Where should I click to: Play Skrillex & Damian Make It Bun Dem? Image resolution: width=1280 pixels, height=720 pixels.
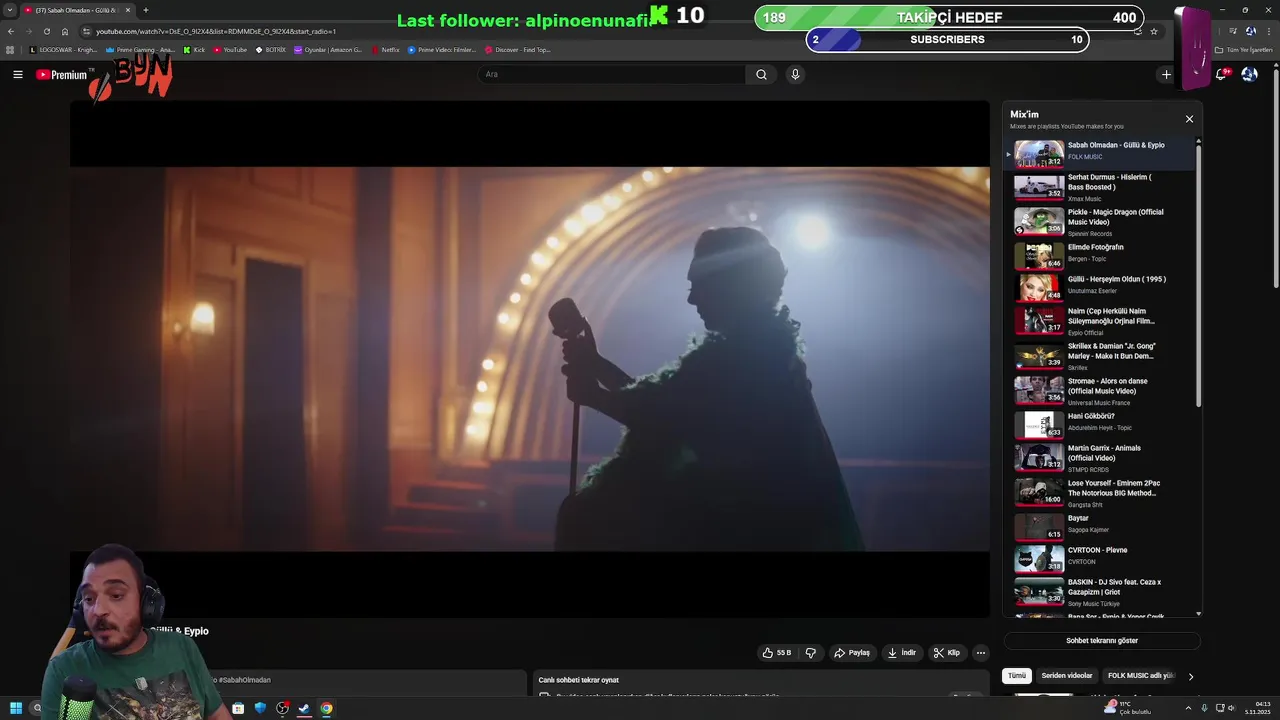coord(1098,356)
